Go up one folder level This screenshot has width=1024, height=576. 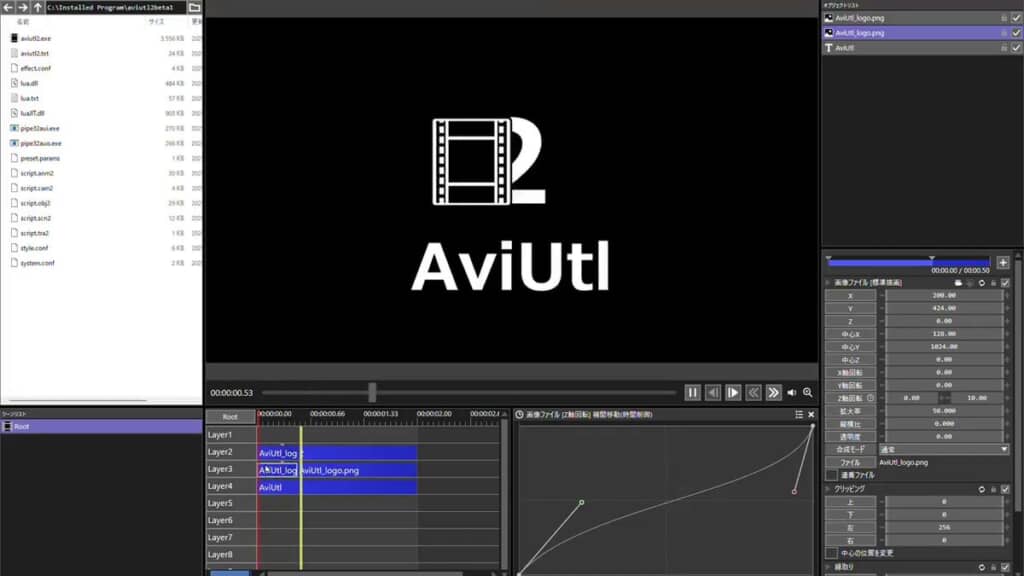pyautogui.click(x=37, y=7)
